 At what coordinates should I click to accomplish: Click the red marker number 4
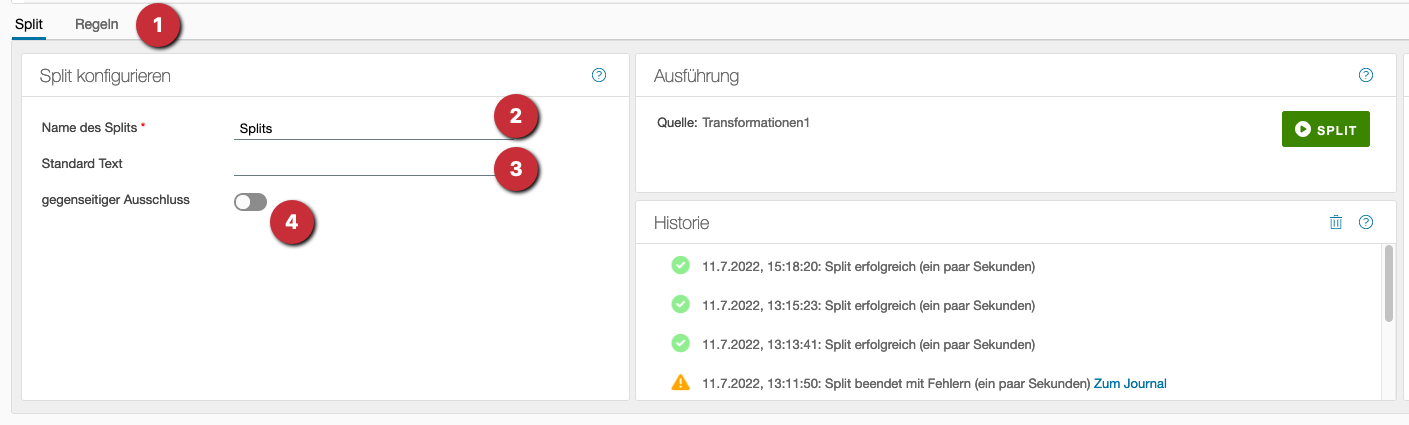(x=292, y=222)
